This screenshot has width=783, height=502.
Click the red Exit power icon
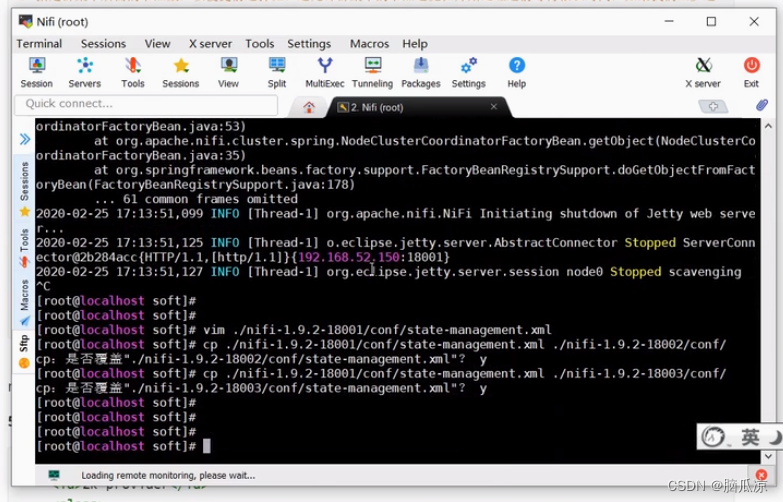click(x=751, y=72)
